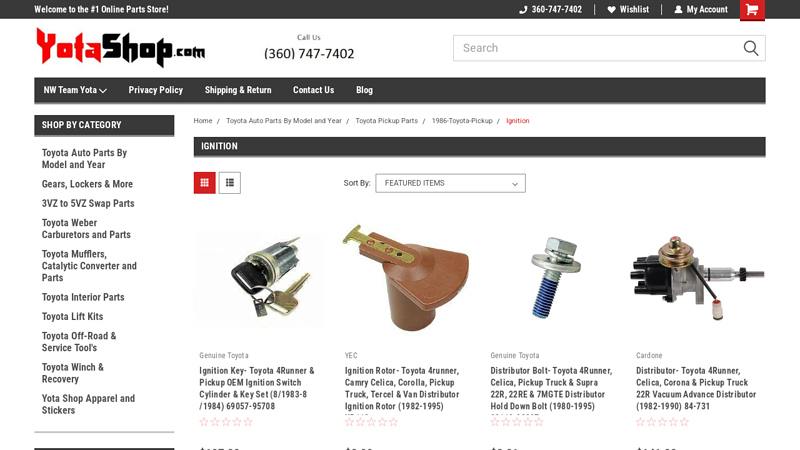Click inside the Search field
The height and width of the screenshot is (450, 800).
pyautogui.click(x=597, y=48)
